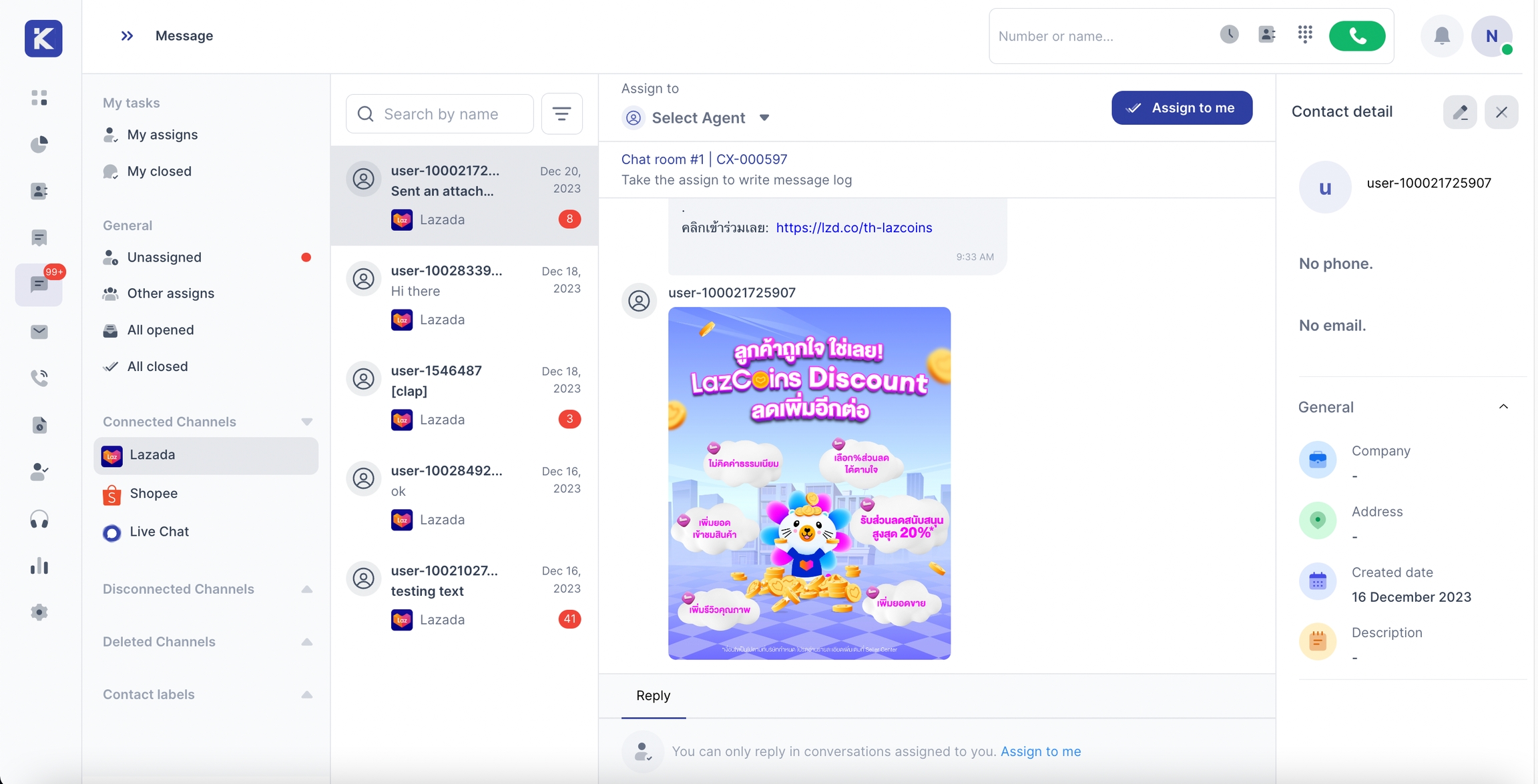Switch to the Reply tab

(x=653, y=696)
